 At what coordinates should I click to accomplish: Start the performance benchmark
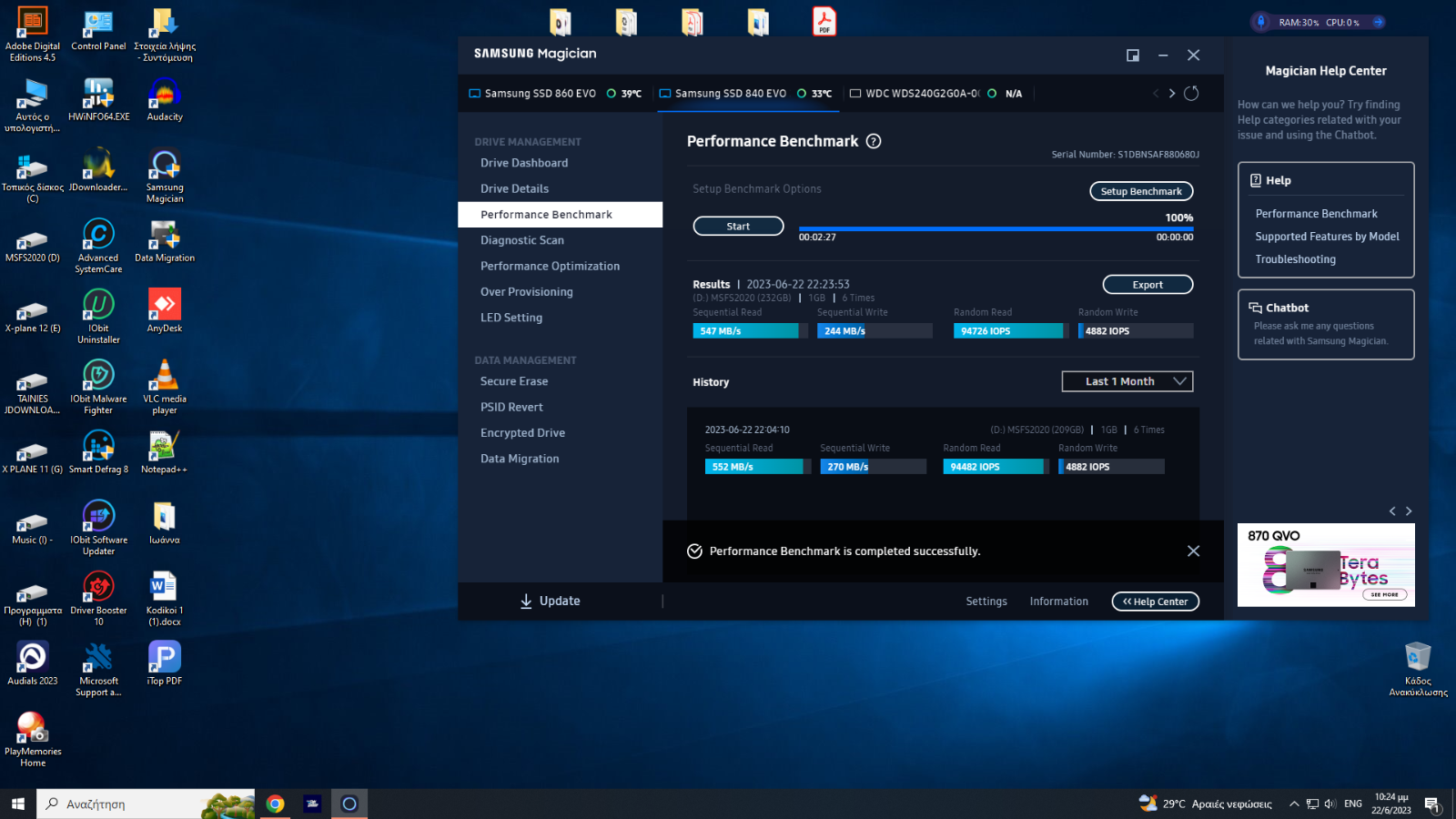738,226
